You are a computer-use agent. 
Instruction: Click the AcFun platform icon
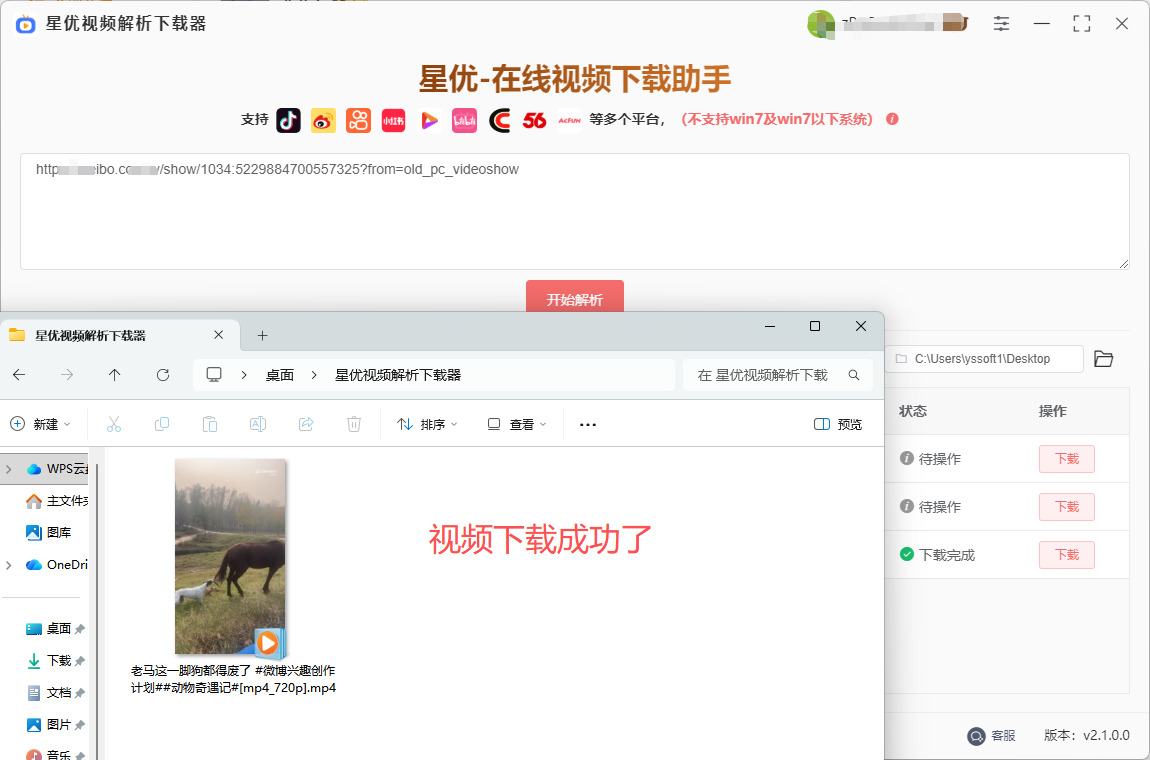point(570,120)
